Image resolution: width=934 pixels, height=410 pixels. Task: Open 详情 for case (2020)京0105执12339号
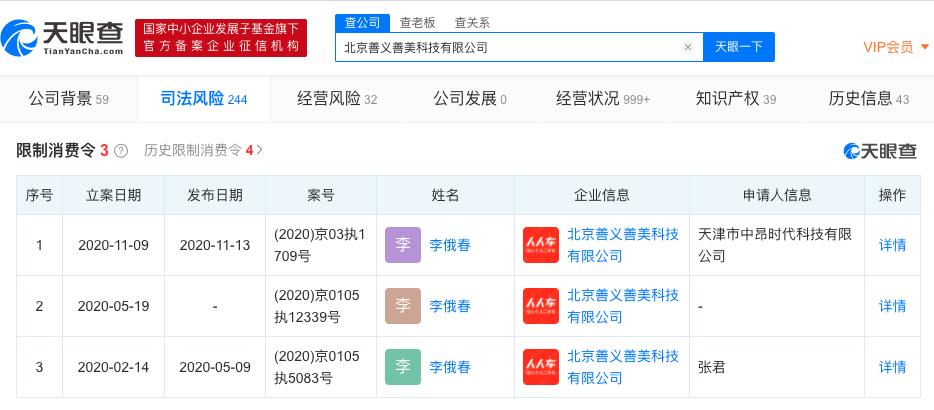coord(892,306)
